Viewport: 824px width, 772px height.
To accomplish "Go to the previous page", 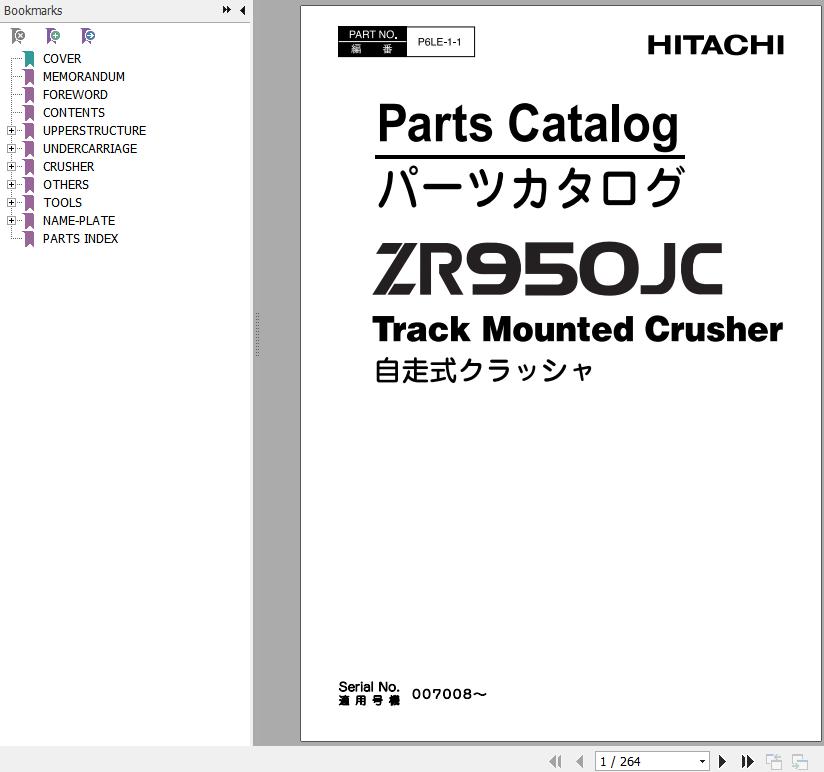I will click(x=580, y=761).
